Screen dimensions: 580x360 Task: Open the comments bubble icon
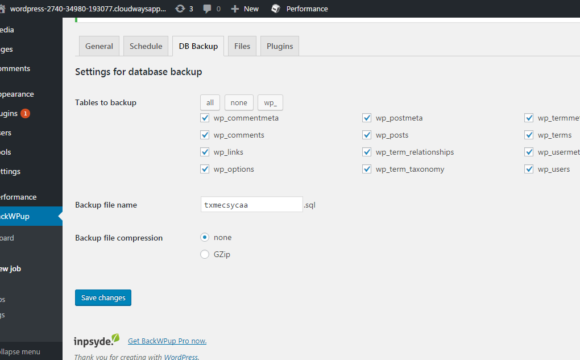click(x=207, y=9)
